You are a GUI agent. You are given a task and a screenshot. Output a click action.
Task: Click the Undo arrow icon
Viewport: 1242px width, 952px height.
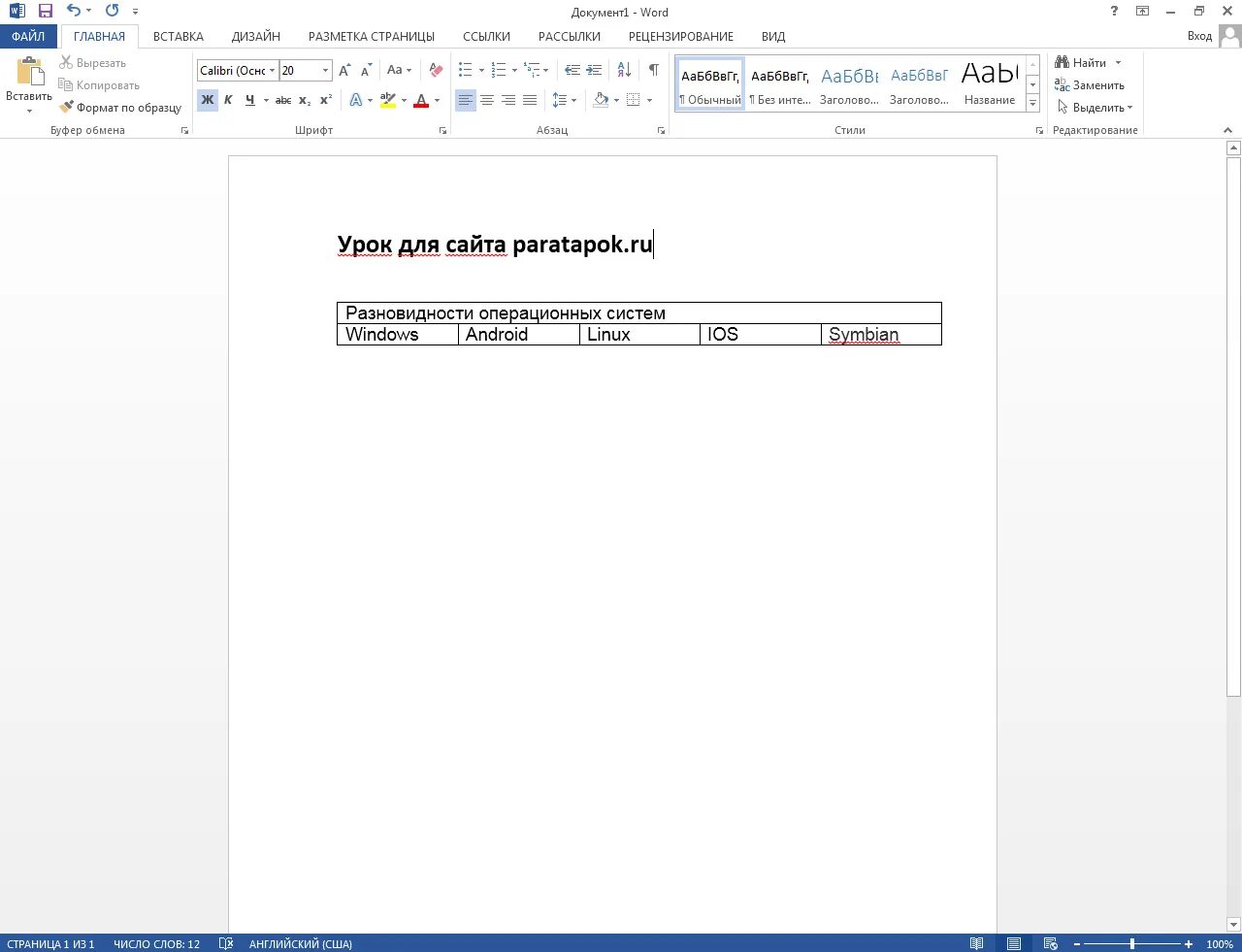coord(74,11)
